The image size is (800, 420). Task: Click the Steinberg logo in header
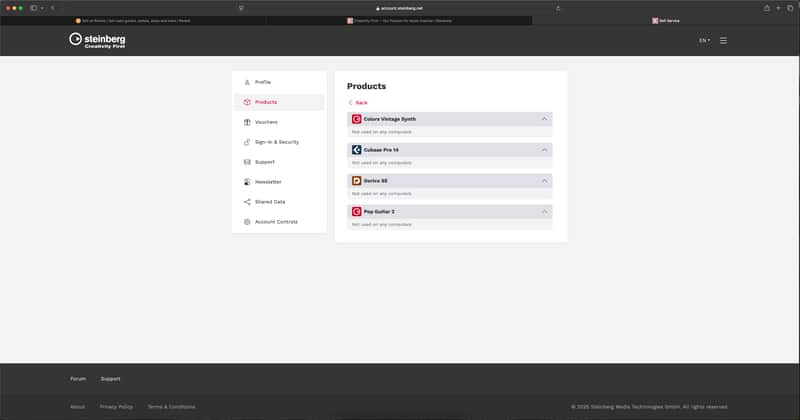click(97, 40)
